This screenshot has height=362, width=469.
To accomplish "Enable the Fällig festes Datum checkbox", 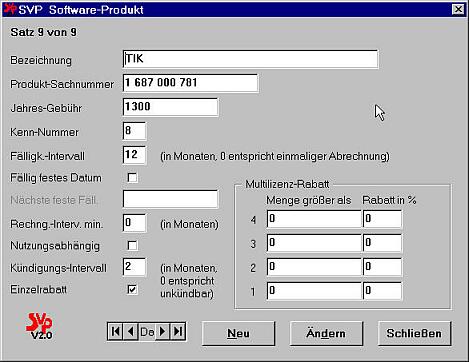I will tap(132, 177).
